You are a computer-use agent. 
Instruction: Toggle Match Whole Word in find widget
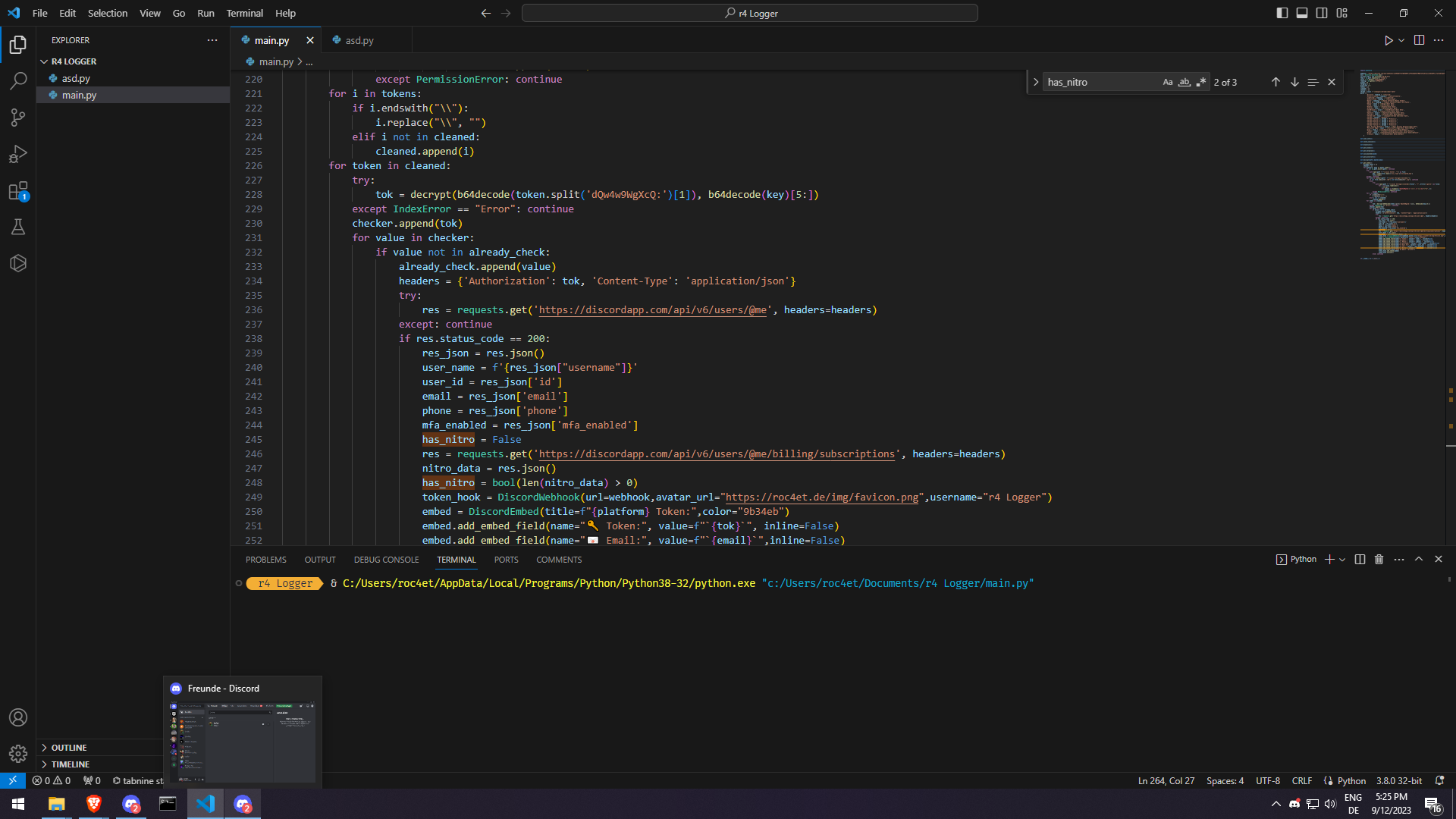(x=1184, y=82)
